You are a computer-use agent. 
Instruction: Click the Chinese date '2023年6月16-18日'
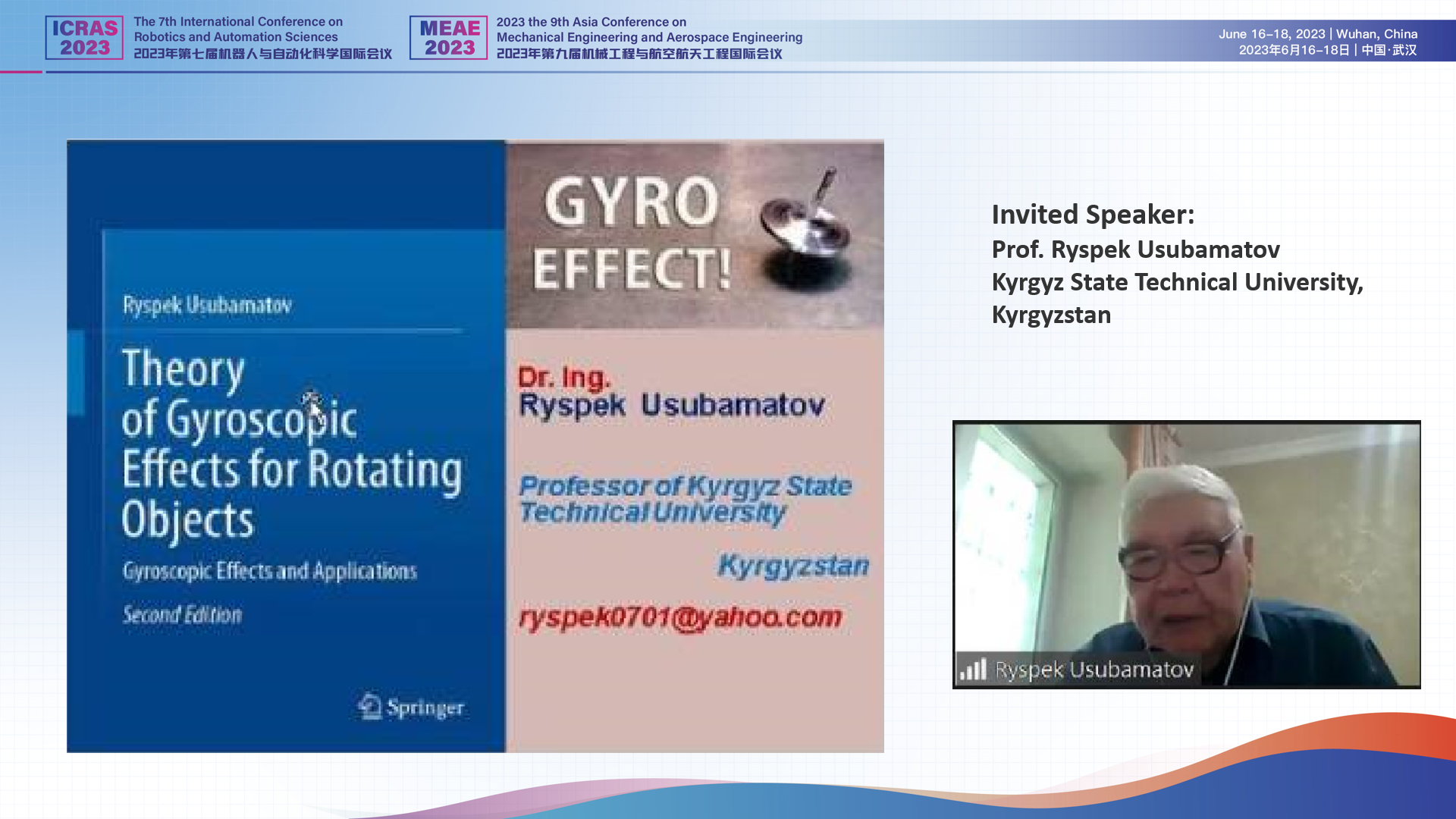(1294, 50)
